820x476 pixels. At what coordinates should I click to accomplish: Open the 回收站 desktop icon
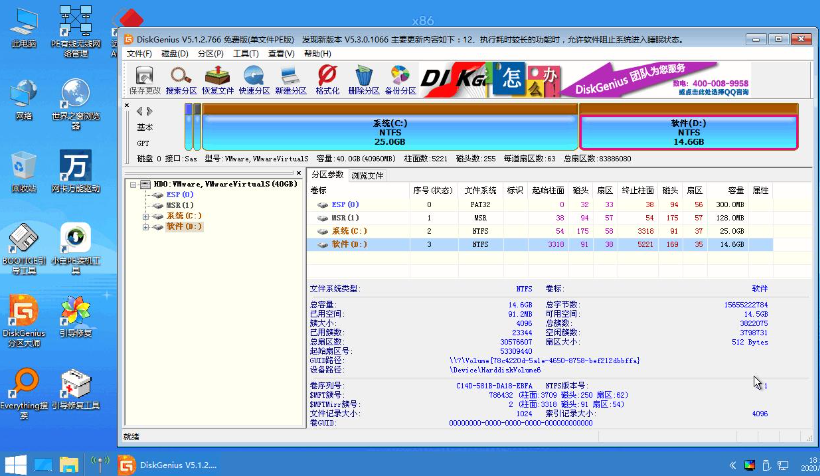click(x=24, y=172)
